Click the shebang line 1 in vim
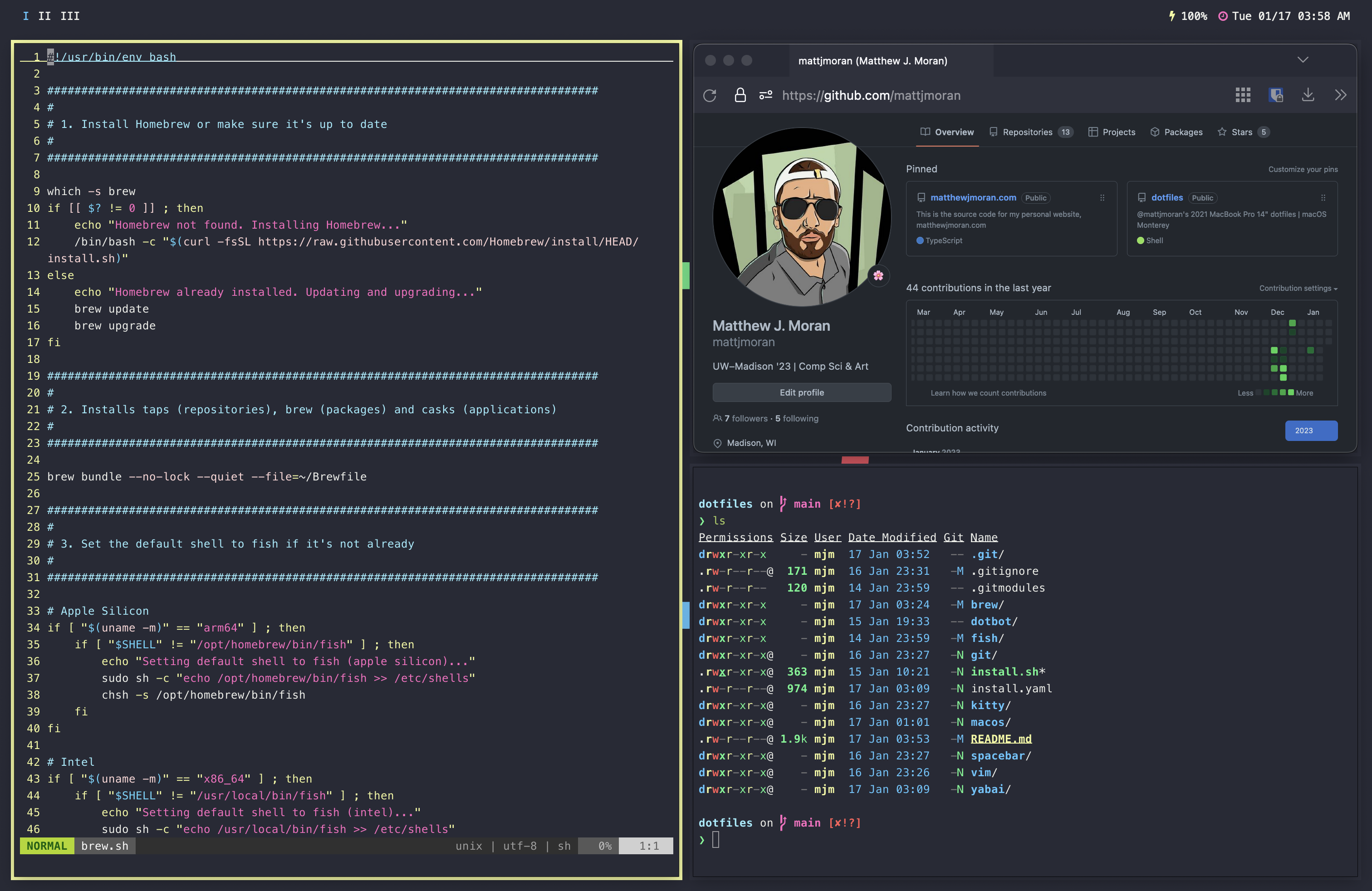This screenshot has width=1372, height=891. coord(112,57)
